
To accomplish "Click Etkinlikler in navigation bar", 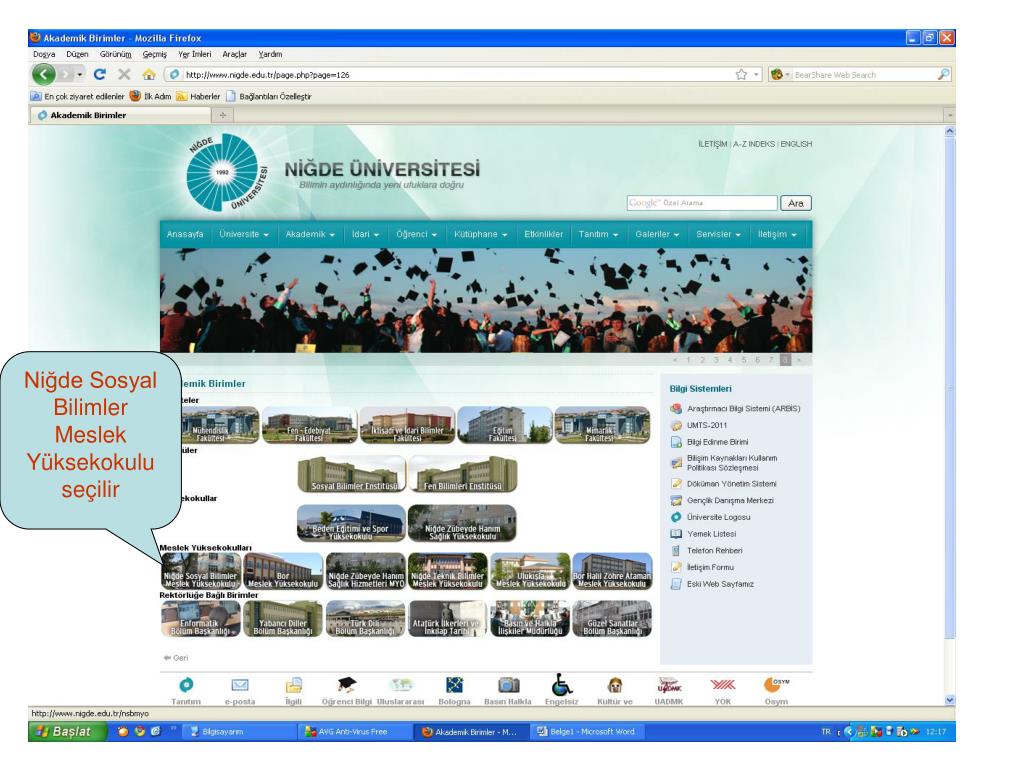I will click(x=543, y=234).
